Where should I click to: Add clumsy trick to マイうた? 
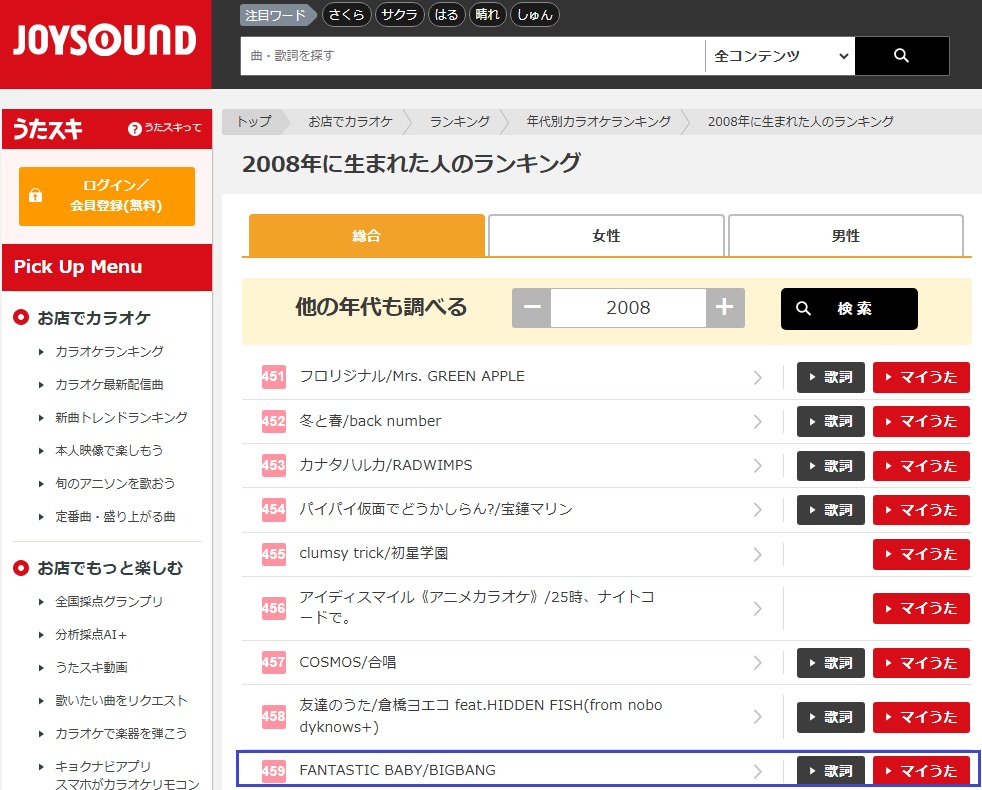(921, 554)
